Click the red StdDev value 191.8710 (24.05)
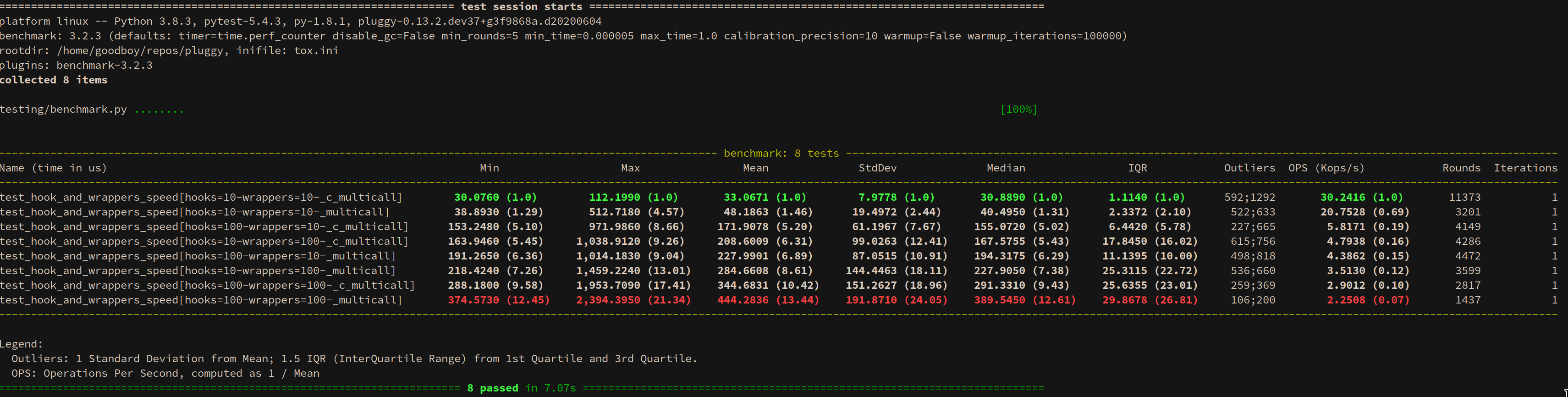This screenshot has width=1568, height=397. [x=896, y=300]
